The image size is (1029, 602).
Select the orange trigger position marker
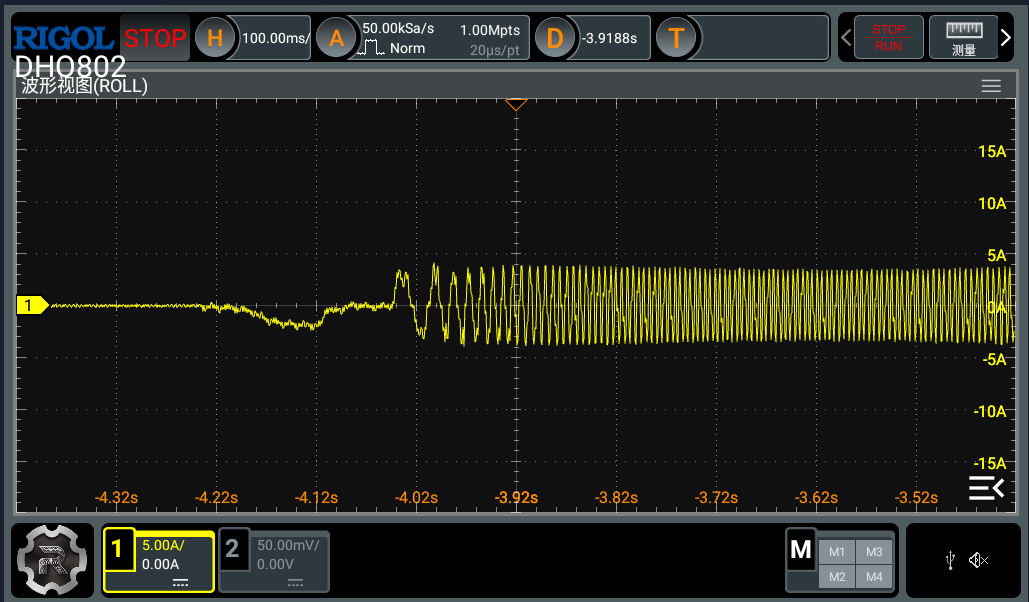(516, 104)
